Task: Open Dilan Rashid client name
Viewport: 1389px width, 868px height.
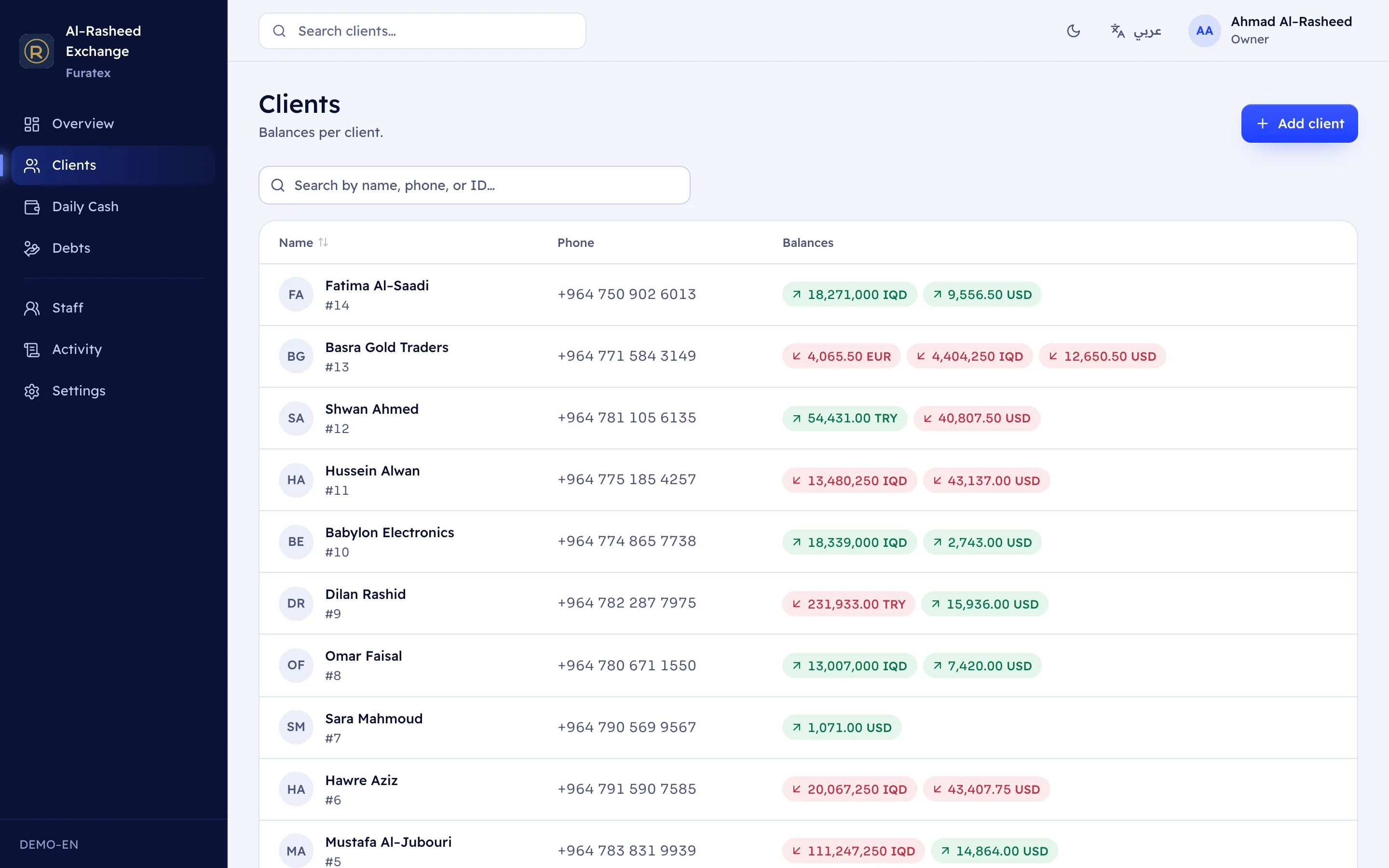Action: 366,594
